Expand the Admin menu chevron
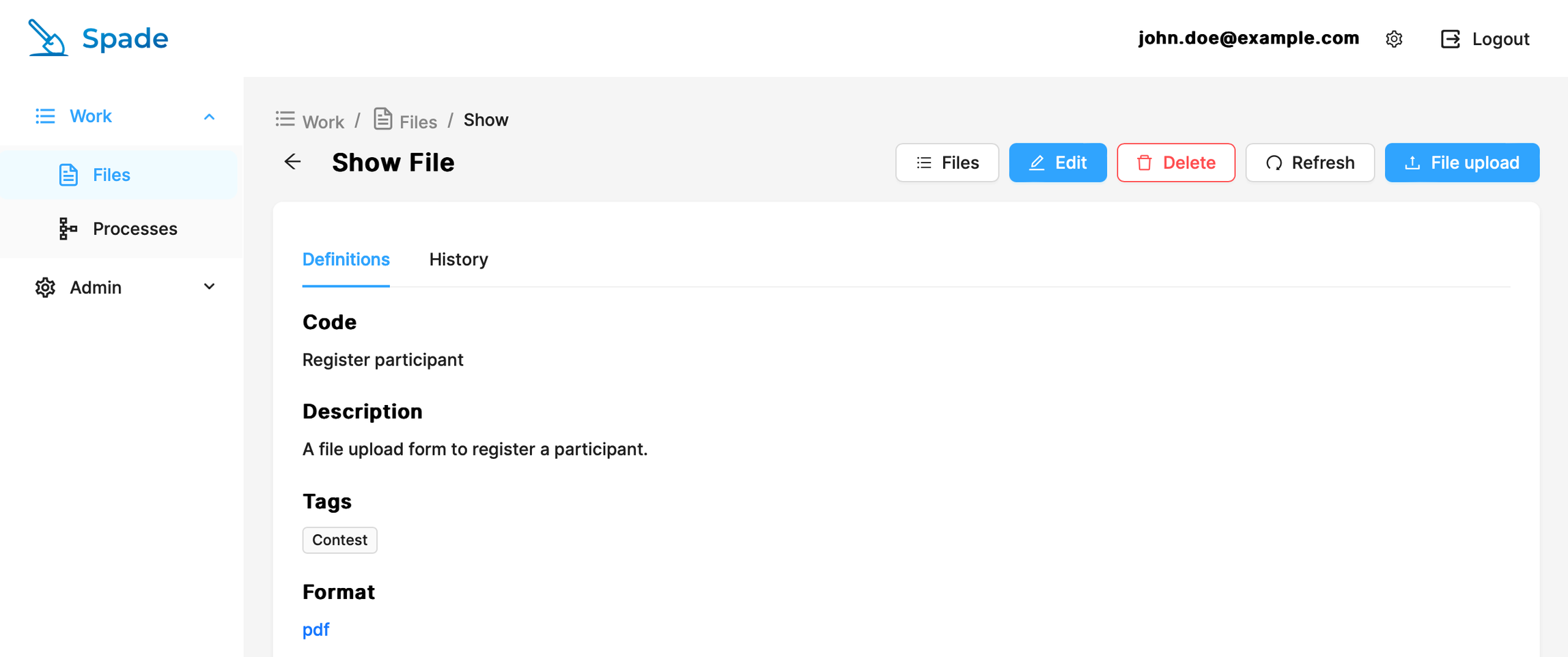 tap(209, 287)
